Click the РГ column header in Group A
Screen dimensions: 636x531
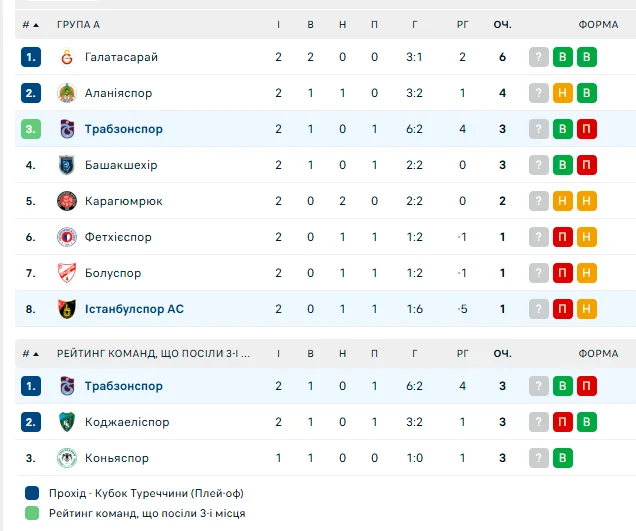[x=463, y=24]
